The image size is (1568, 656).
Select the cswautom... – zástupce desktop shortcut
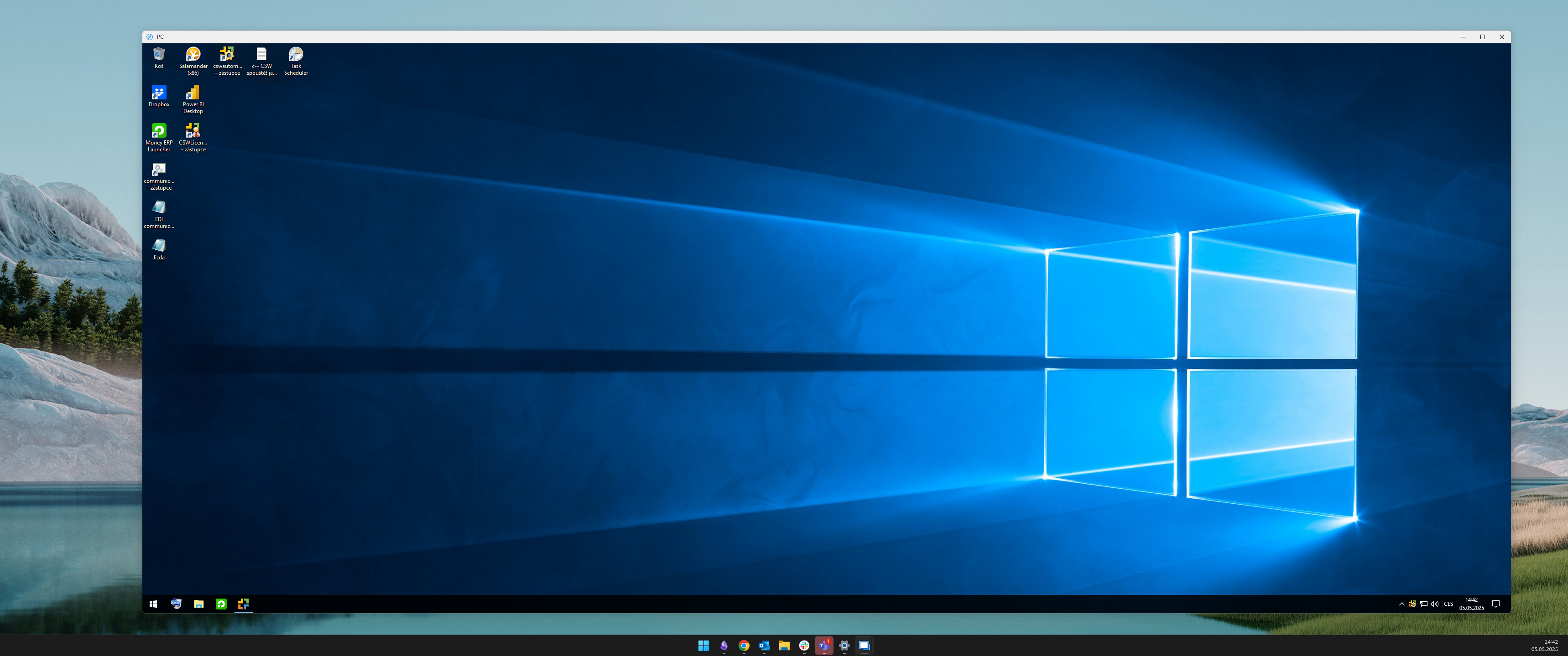click(x=227, y=62)
